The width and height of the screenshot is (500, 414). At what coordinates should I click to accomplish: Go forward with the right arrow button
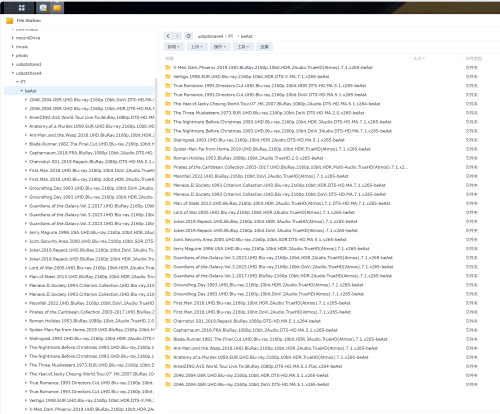coord(177,36)
